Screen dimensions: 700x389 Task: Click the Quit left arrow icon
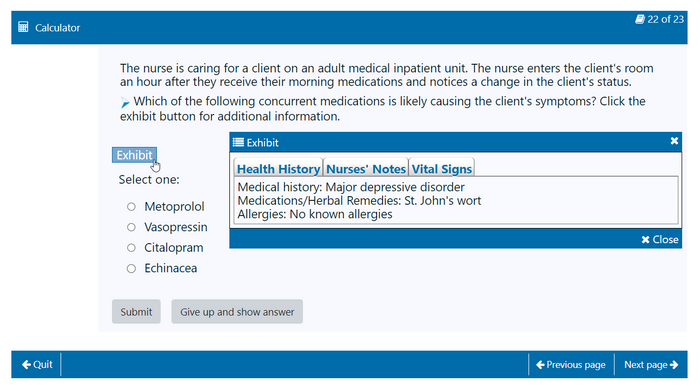[x=26, y=364]
